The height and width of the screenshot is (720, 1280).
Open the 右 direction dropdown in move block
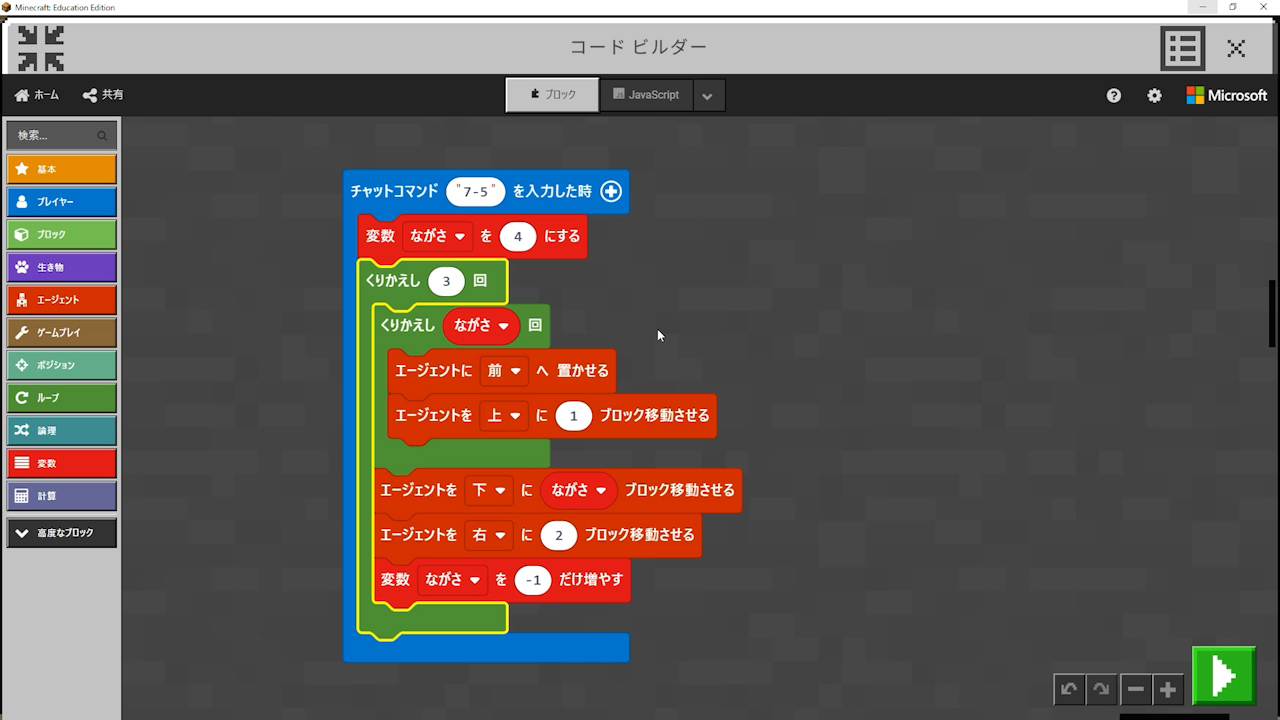(489, 535)
